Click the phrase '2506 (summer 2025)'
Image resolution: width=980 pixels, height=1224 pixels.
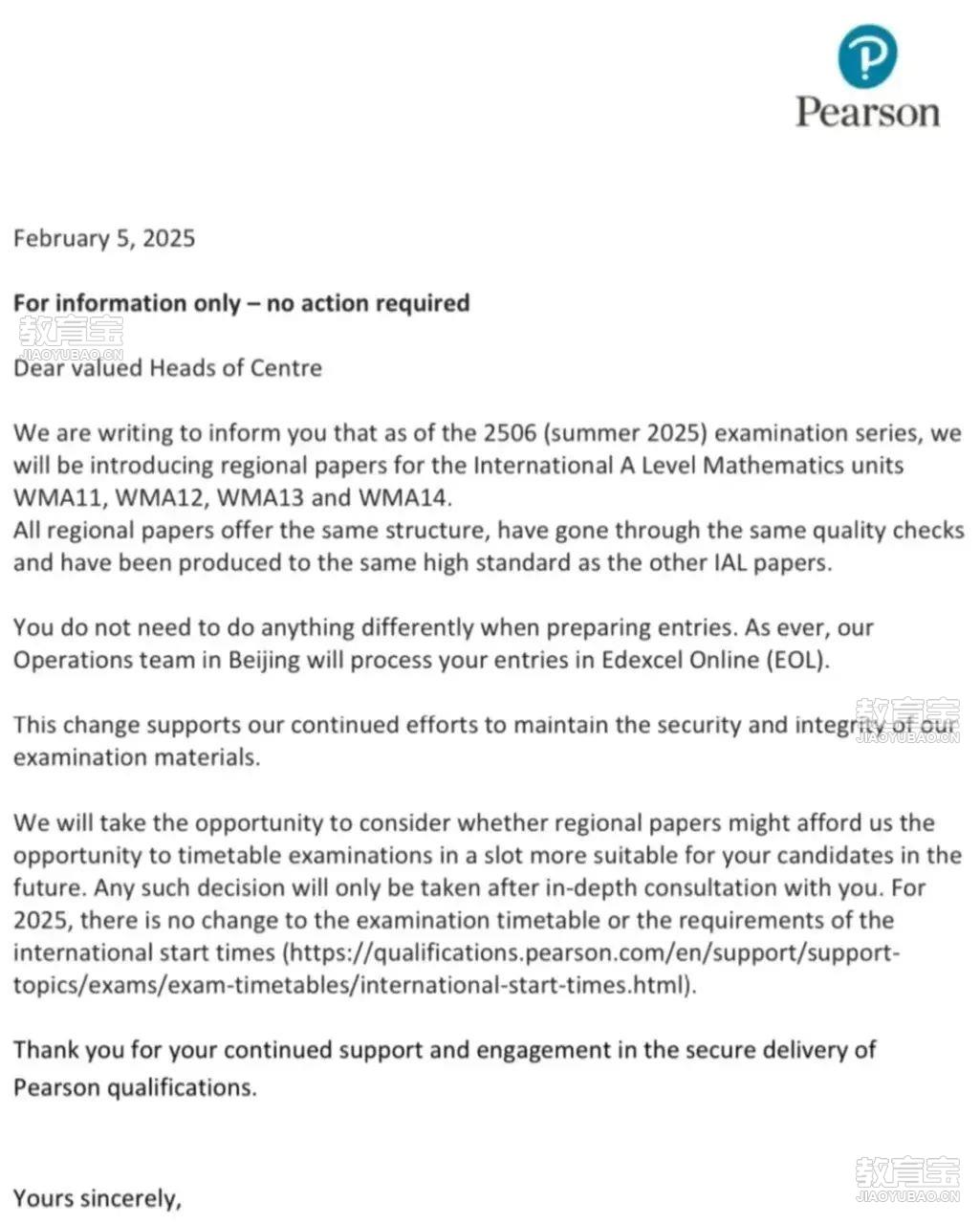pyautogui.click(x=595, y=433)
